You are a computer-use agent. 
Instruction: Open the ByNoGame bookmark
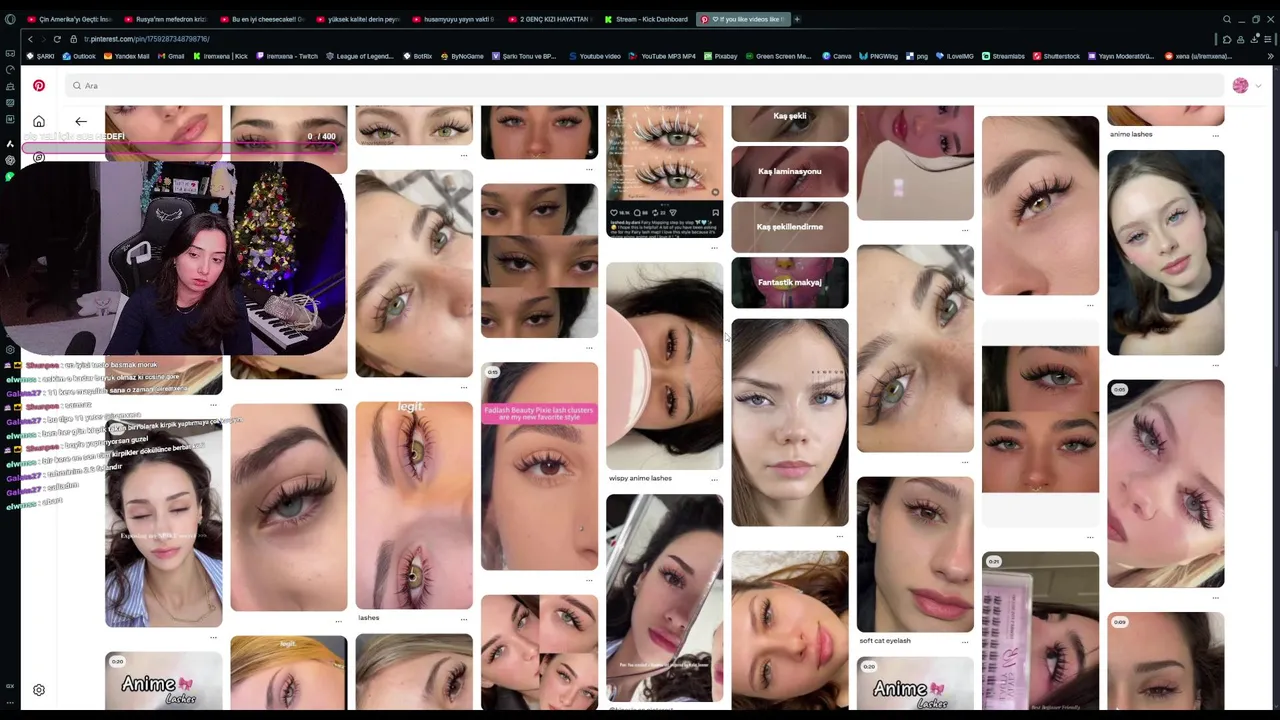coord(462,56)
